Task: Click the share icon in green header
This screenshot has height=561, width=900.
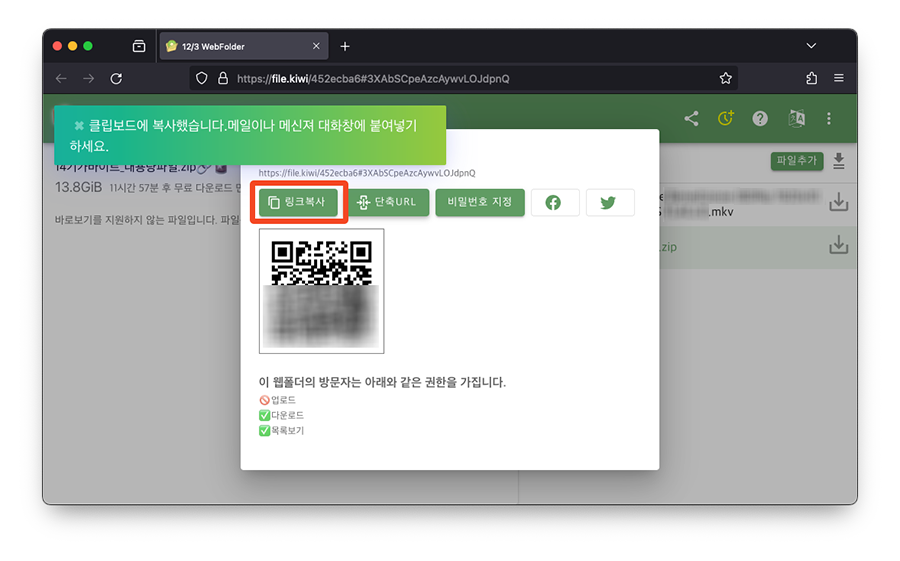Action: 691,119
